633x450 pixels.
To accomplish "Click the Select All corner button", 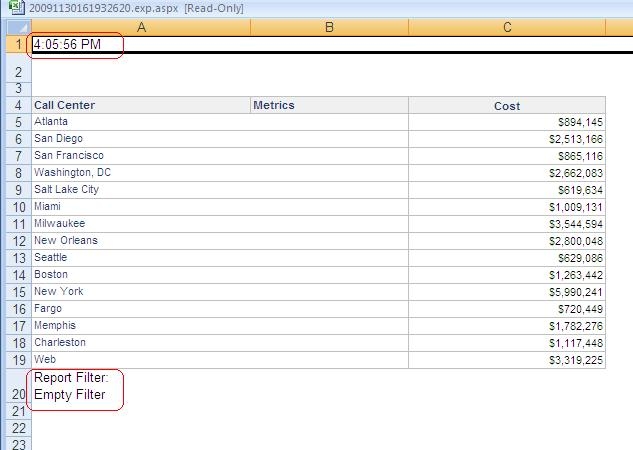I will click(x=19, y=27).
